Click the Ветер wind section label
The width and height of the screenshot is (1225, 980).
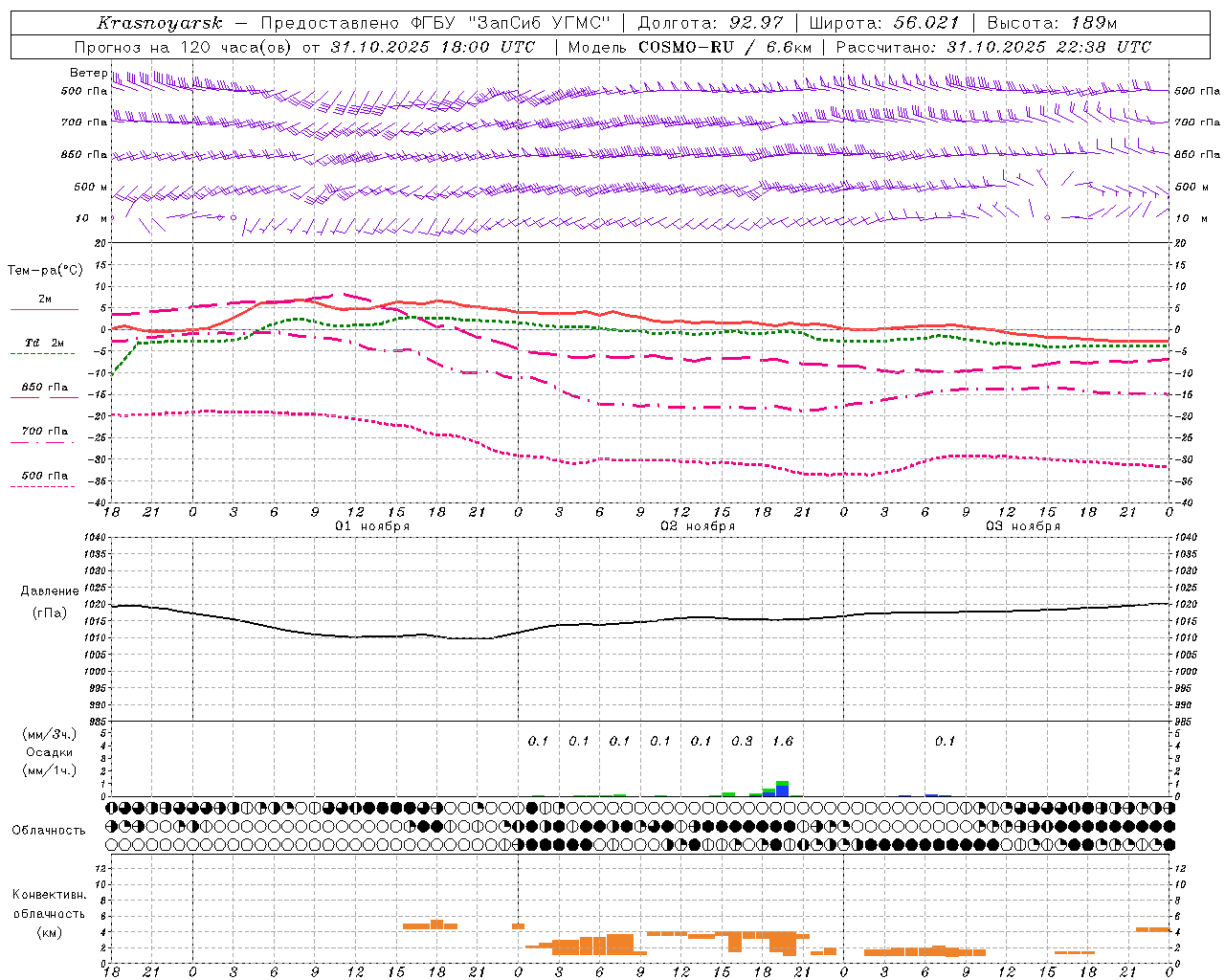pyautogui.click(x=88, y=73)
